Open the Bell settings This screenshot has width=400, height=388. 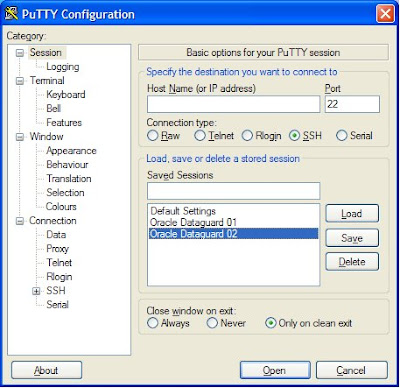coord(53,108)
